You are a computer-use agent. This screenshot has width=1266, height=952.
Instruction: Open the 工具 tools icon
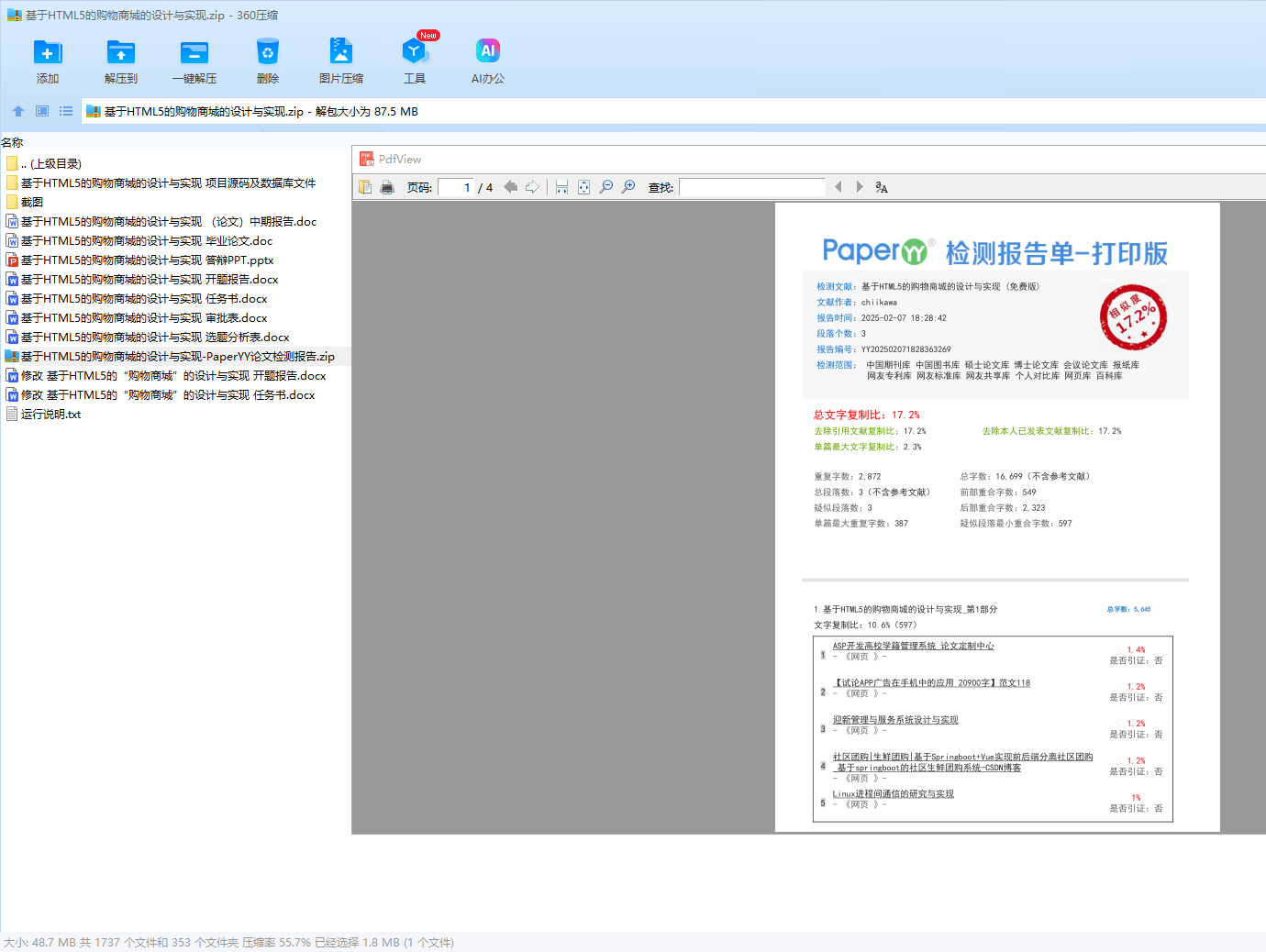415,52
